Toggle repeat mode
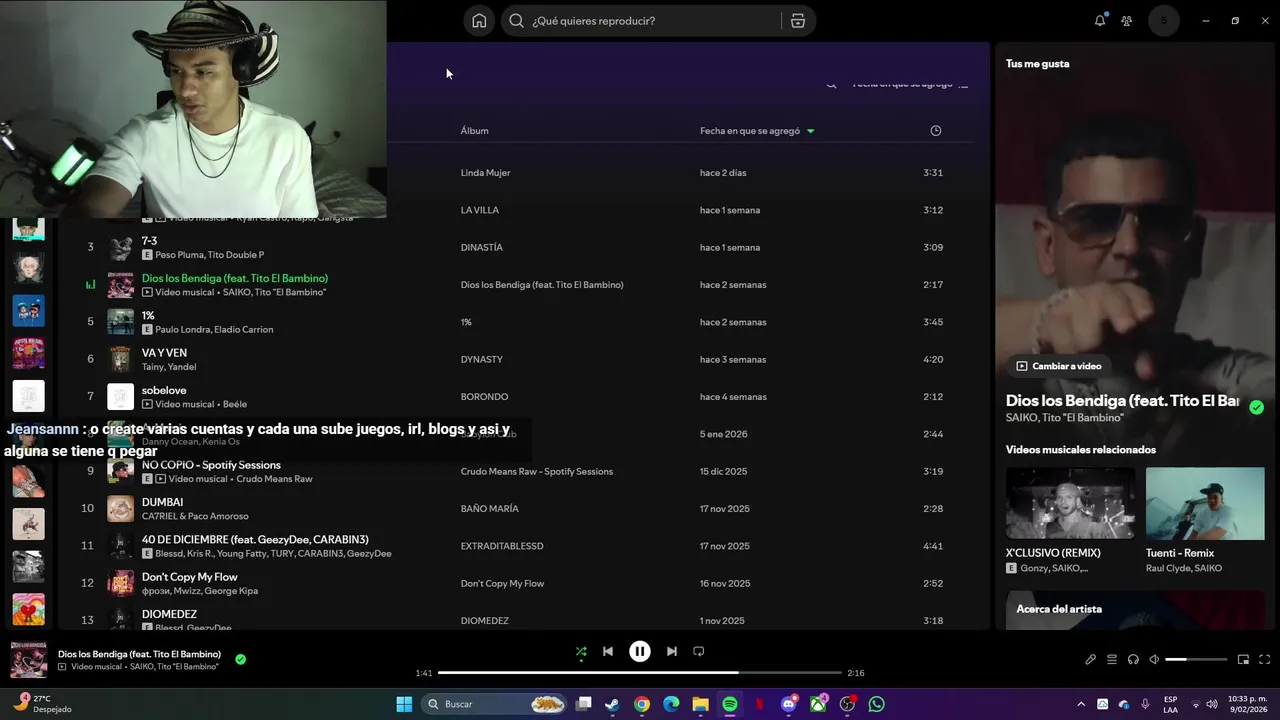The image size is (1280, 720). point(699,652)
